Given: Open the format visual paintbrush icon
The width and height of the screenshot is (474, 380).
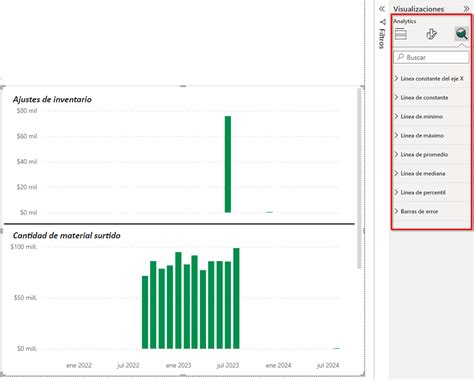Looking at the screenshot, I should 431,34.
